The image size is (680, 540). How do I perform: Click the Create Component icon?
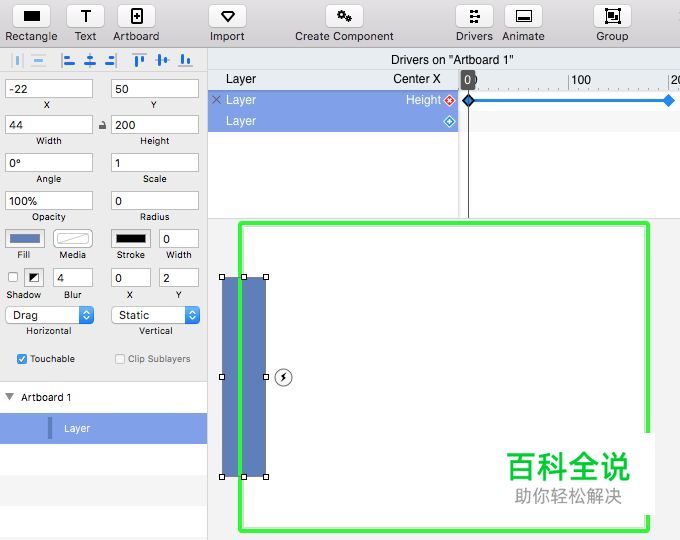[x=344, y=16]
